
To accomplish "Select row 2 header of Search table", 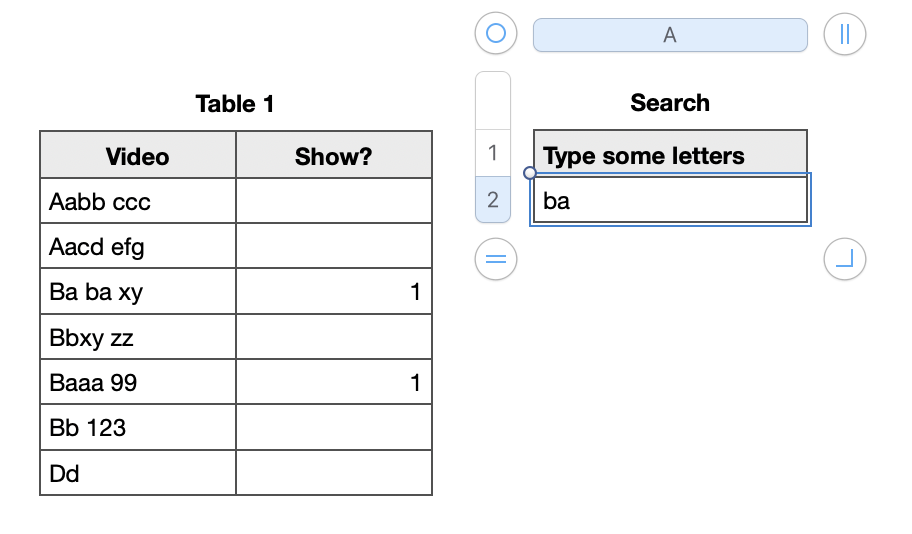I will point(492,199).
